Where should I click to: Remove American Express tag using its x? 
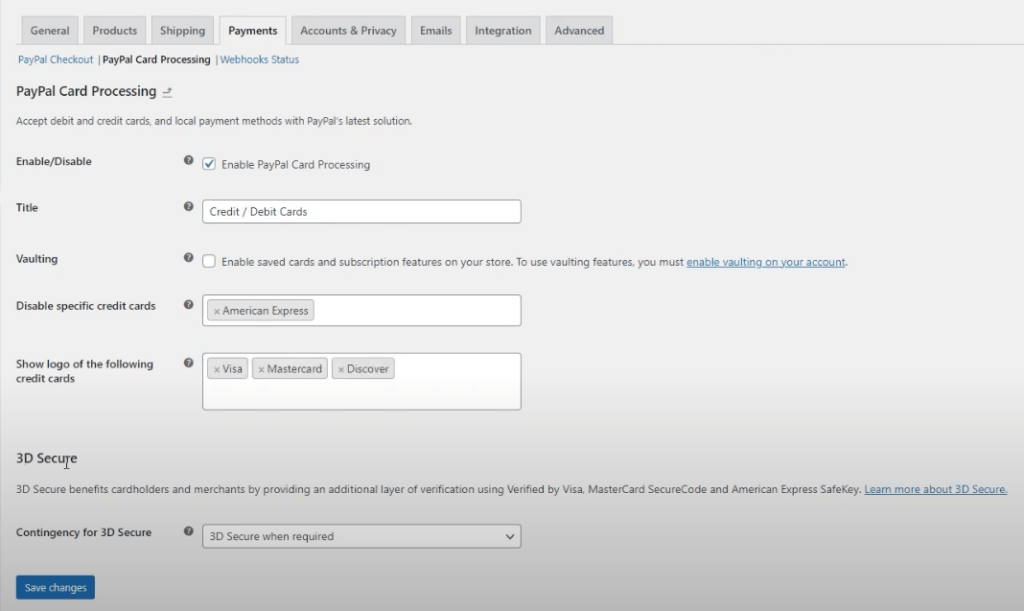coord(217,311)
